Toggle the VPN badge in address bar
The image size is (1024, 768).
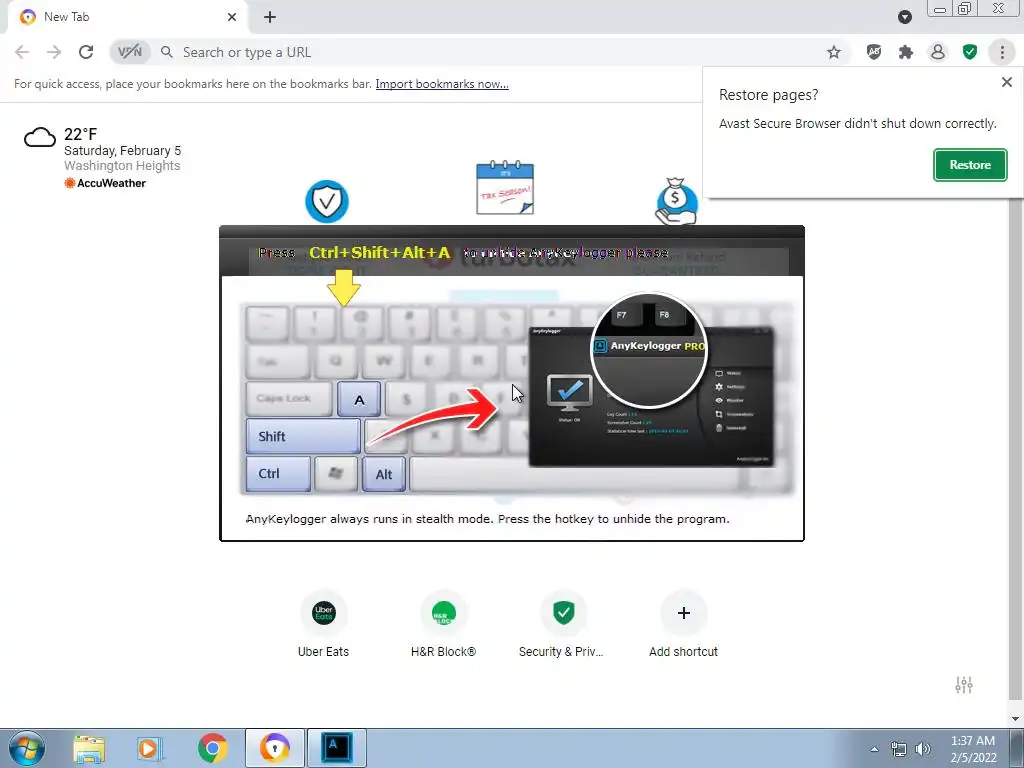(x=129, y=52)
